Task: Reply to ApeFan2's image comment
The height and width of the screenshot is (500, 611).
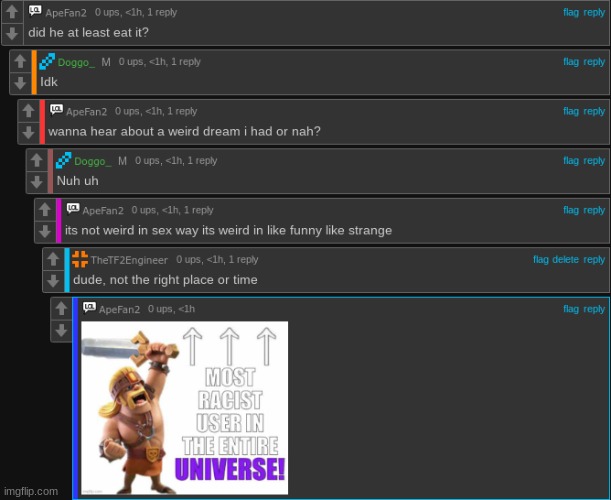Action: coord(594,309)
